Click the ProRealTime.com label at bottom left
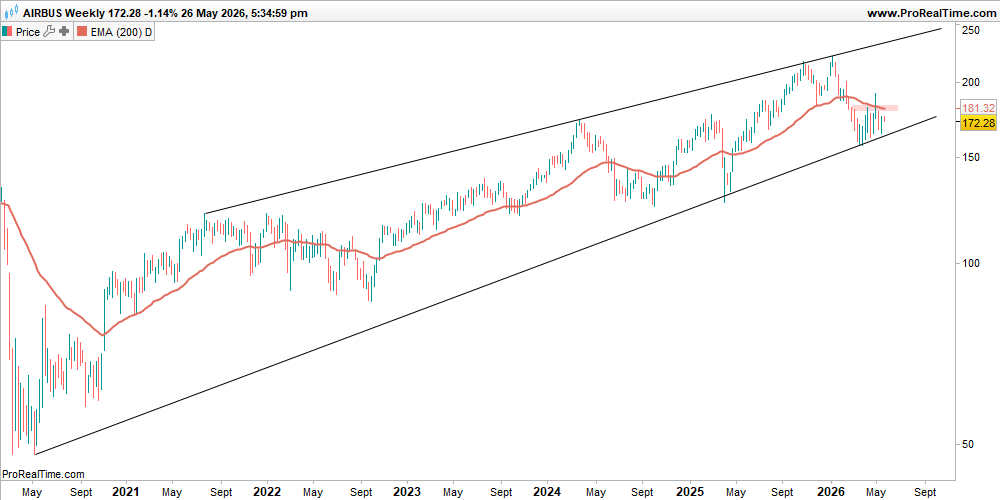 click(43, 474)
